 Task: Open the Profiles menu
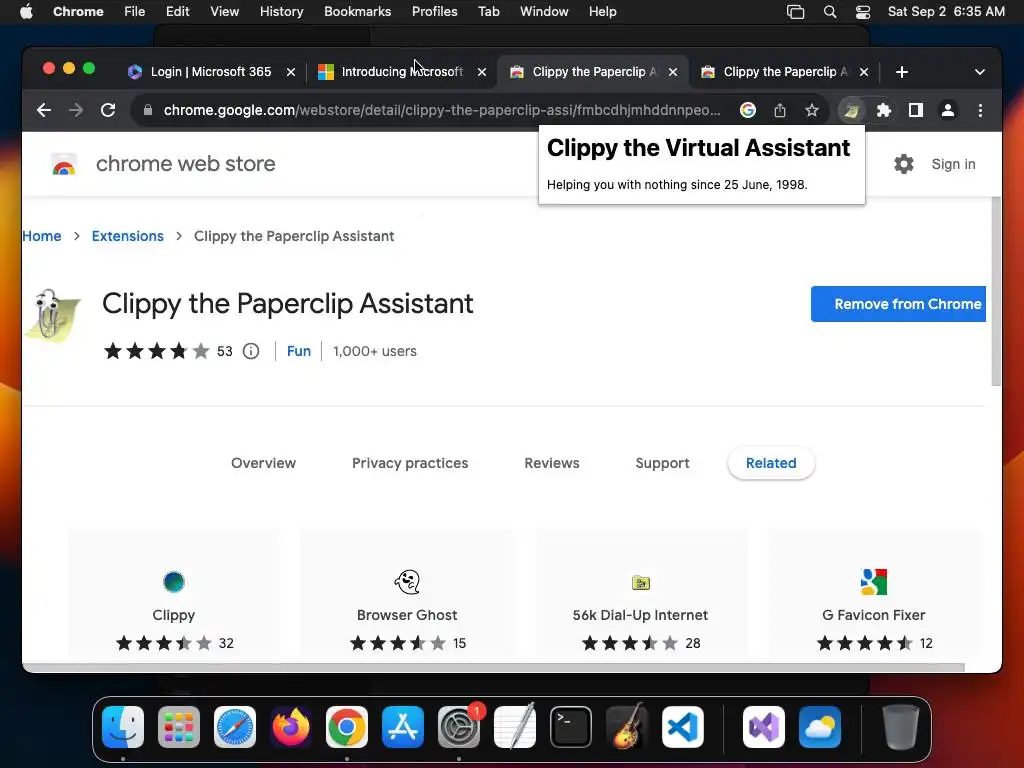click(x=434, y=12)
